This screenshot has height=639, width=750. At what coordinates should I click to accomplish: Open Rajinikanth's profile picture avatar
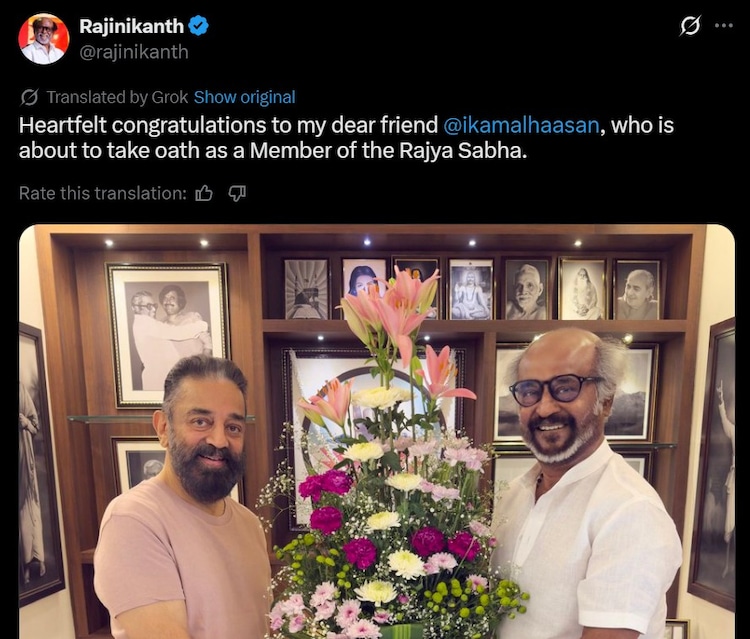point(44,39)
